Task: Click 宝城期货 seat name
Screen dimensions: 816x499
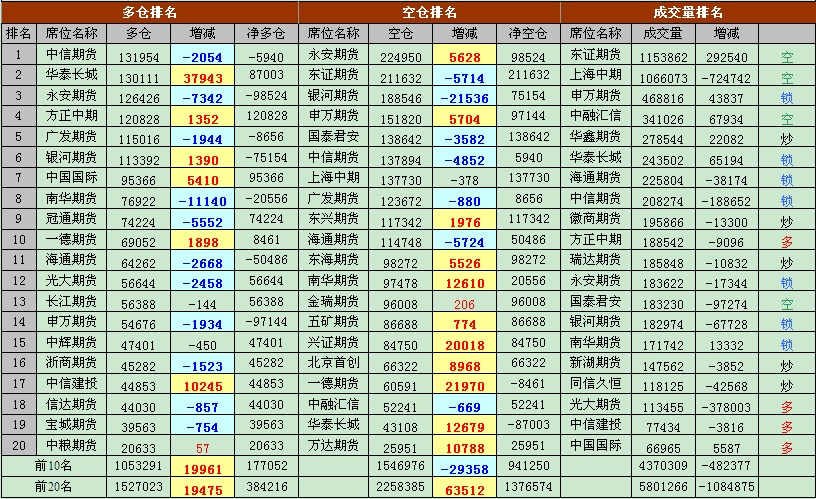Action: pos(71,425)
